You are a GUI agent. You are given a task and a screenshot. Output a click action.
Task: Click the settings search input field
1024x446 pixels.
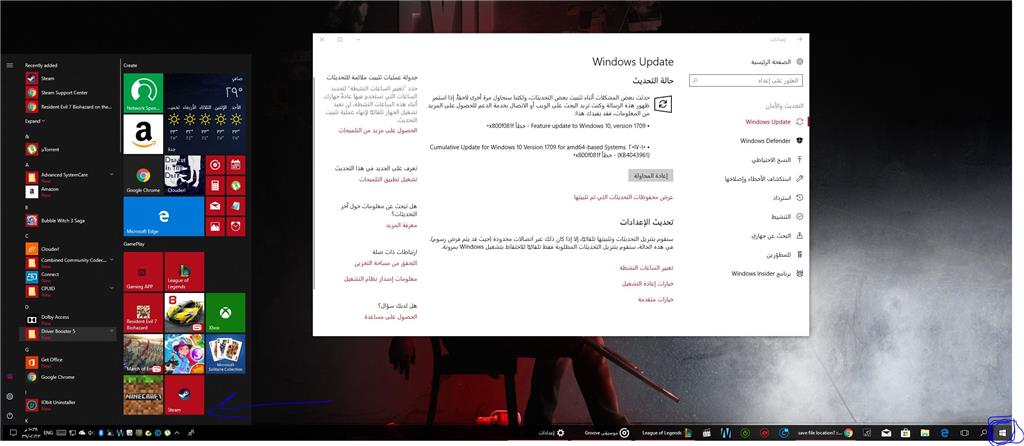(x=746, y=80)
